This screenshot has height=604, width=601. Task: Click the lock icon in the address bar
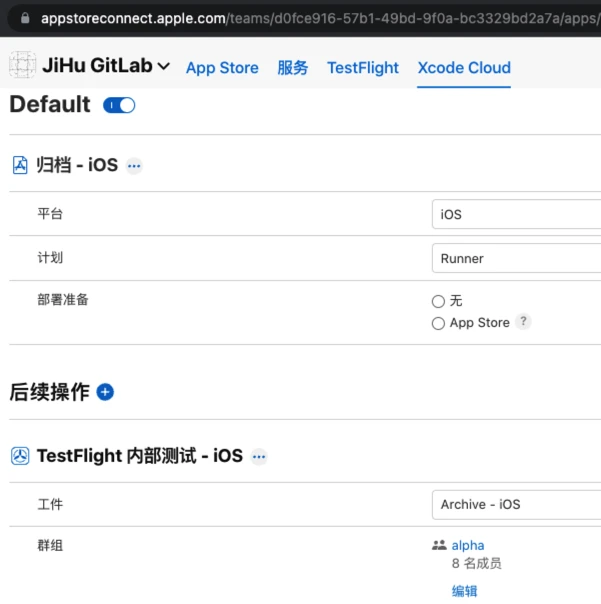coord(25,18)
